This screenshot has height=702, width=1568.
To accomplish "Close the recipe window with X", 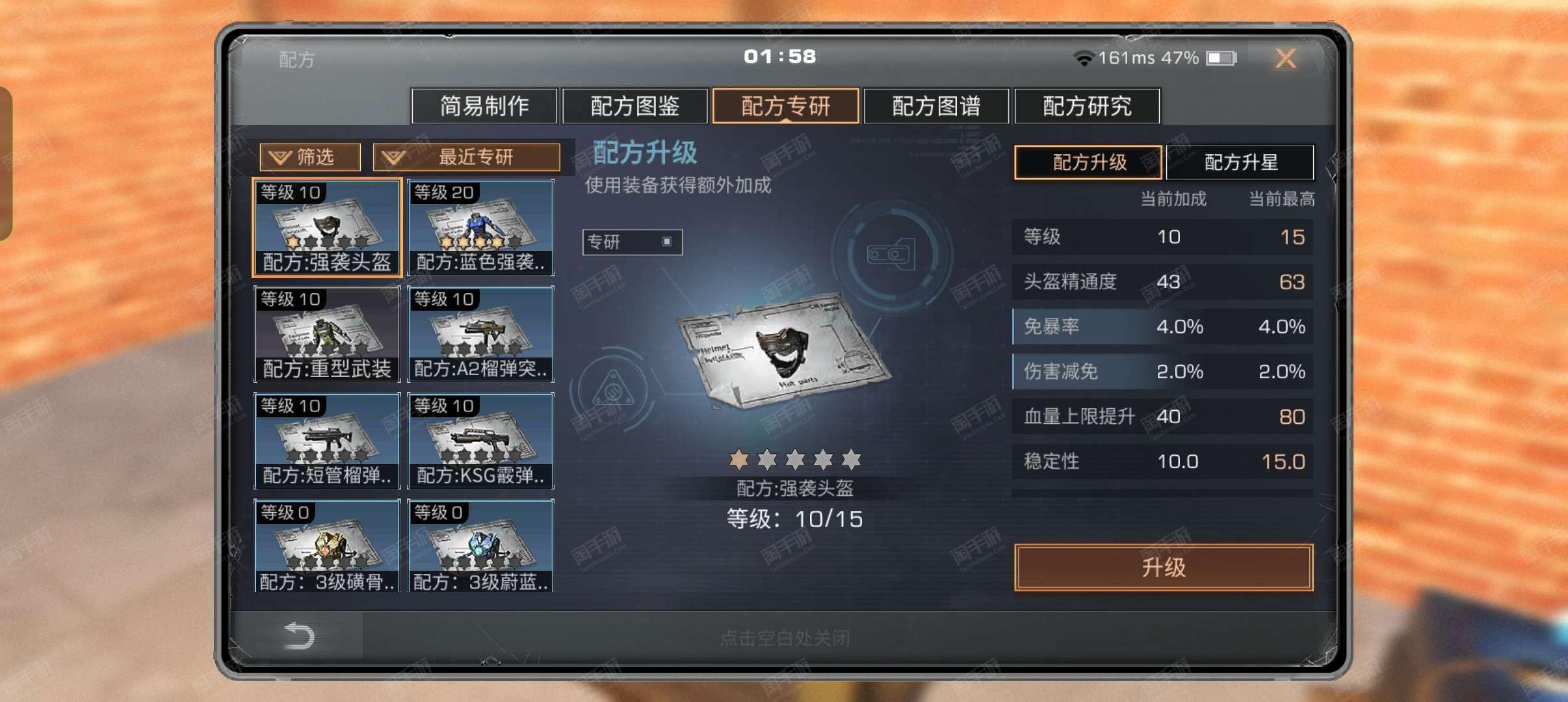I will coord(1285,58).
